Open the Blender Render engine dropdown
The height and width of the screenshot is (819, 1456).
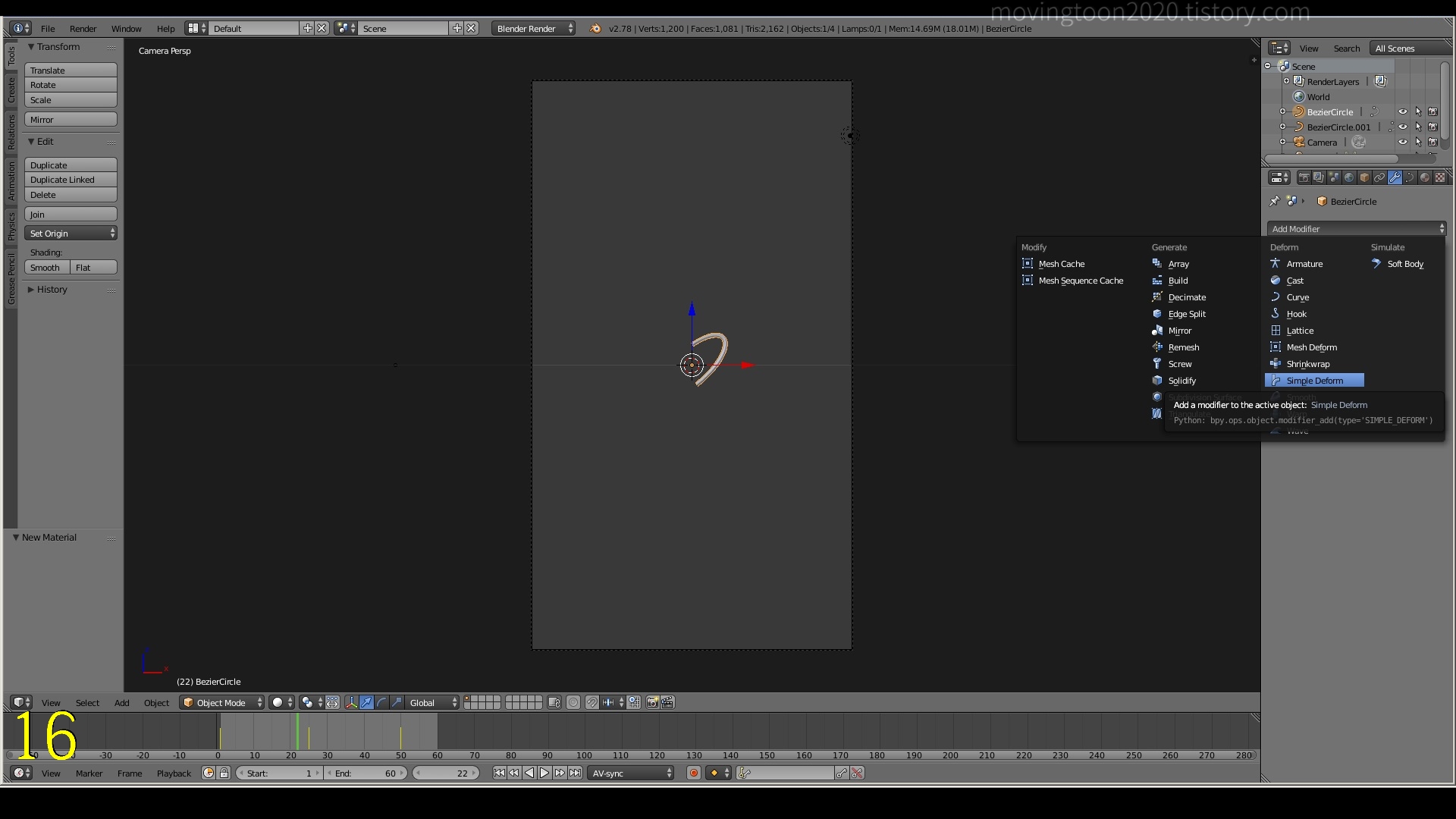click(534, 28)
